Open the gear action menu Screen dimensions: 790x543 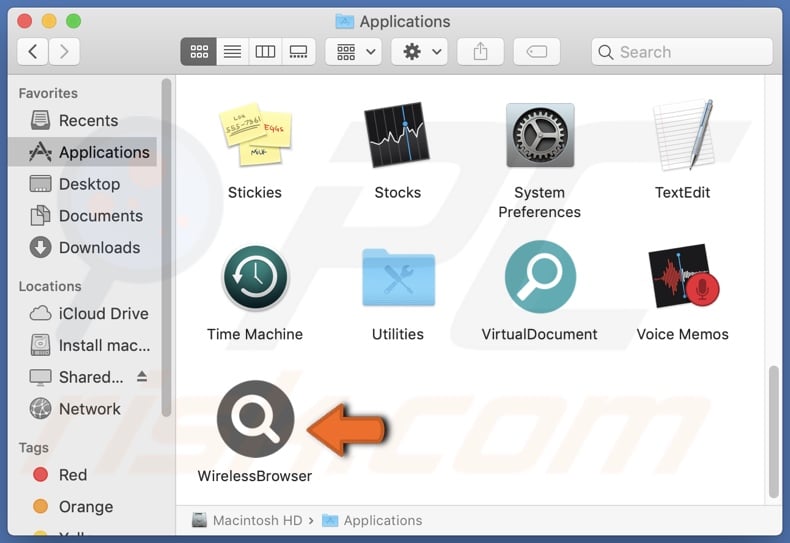(x=420, y=51)
